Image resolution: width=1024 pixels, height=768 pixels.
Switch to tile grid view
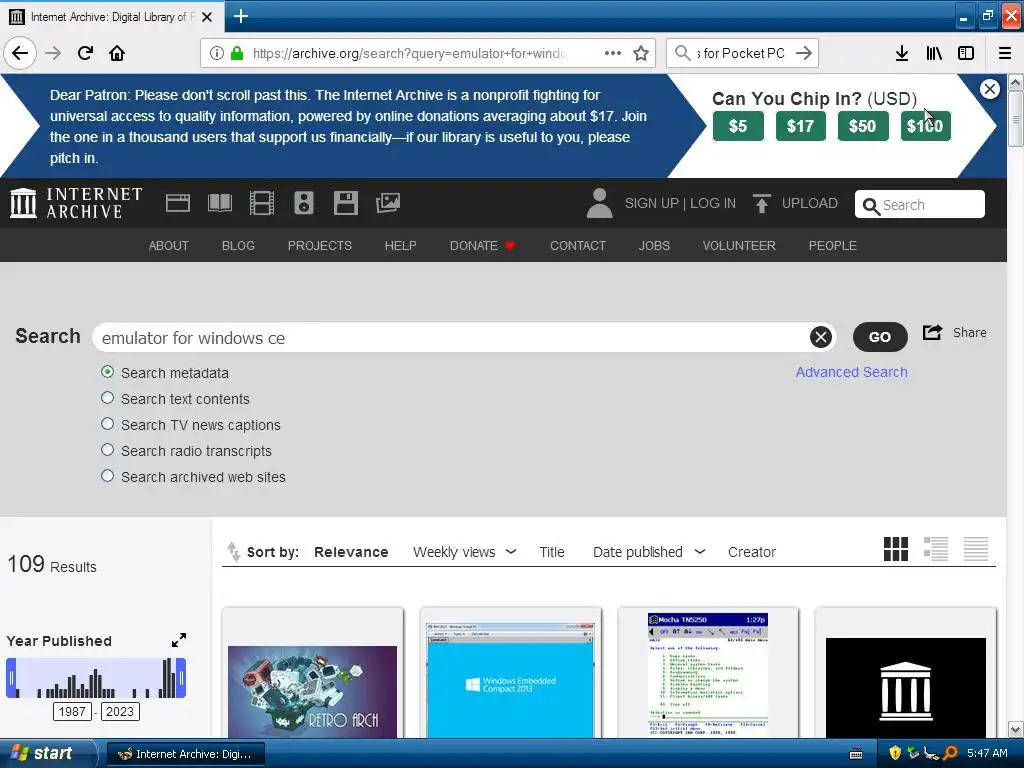[896, 549]
